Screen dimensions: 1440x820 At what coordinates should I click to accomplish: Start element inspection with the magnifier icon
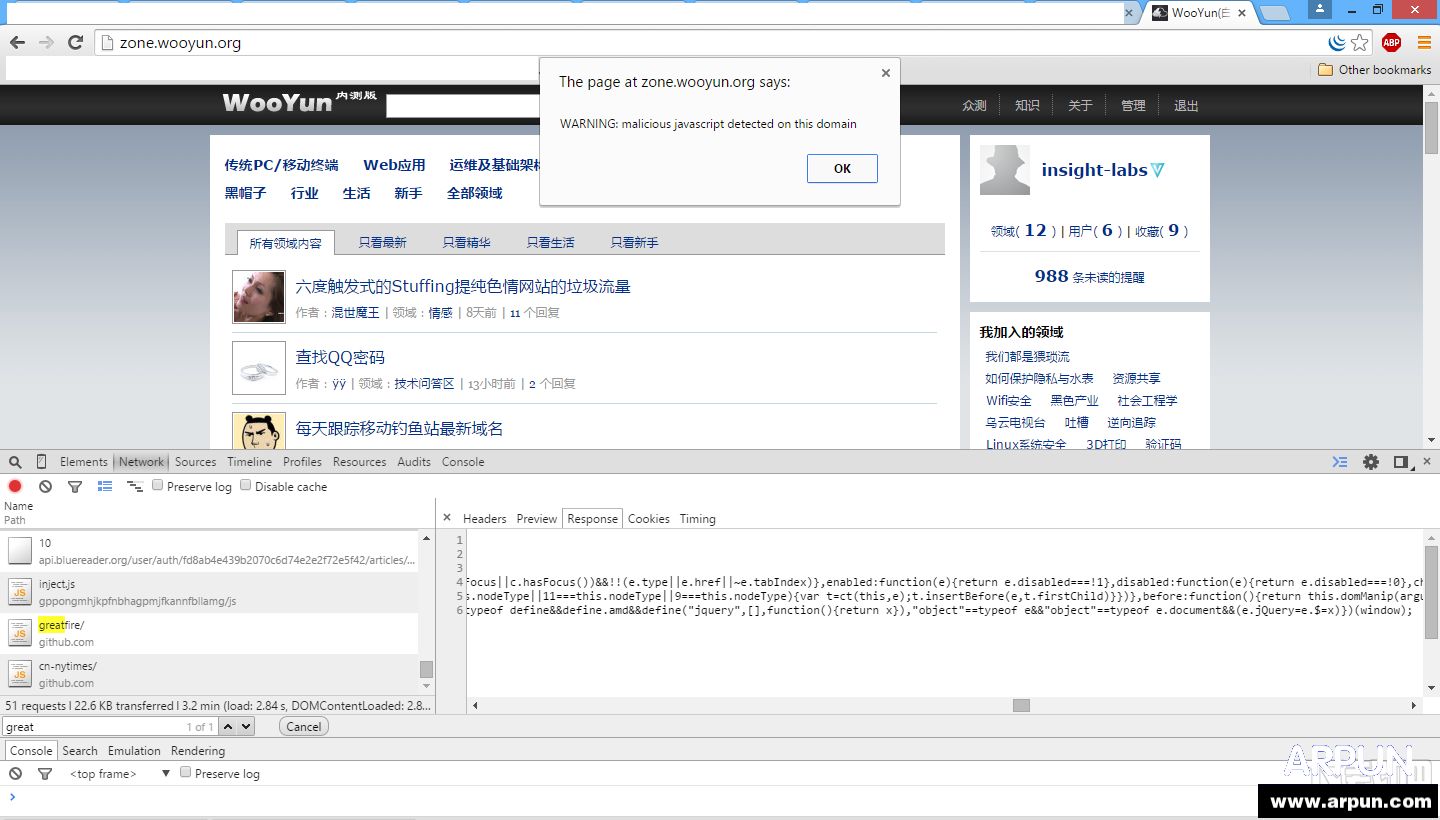(x=15, y=461)
